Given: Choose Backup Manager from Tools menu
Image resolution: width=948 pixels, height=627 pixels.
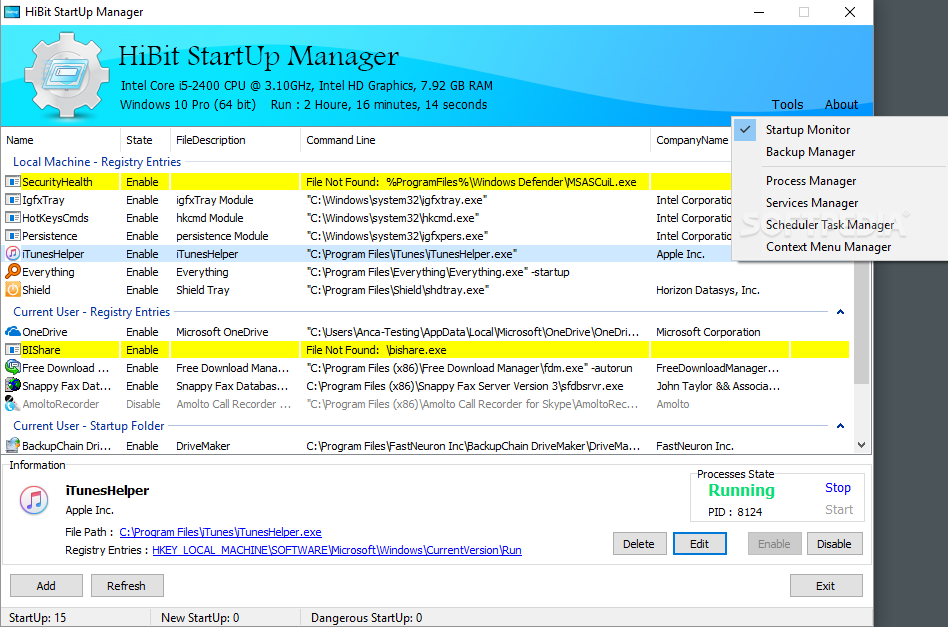Looking at the screenshot, I should coord(810,152).
